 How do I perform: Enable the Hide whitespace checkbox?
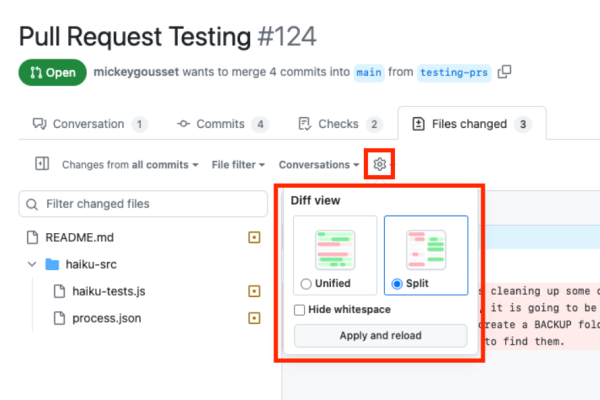[x=299, y=310]
